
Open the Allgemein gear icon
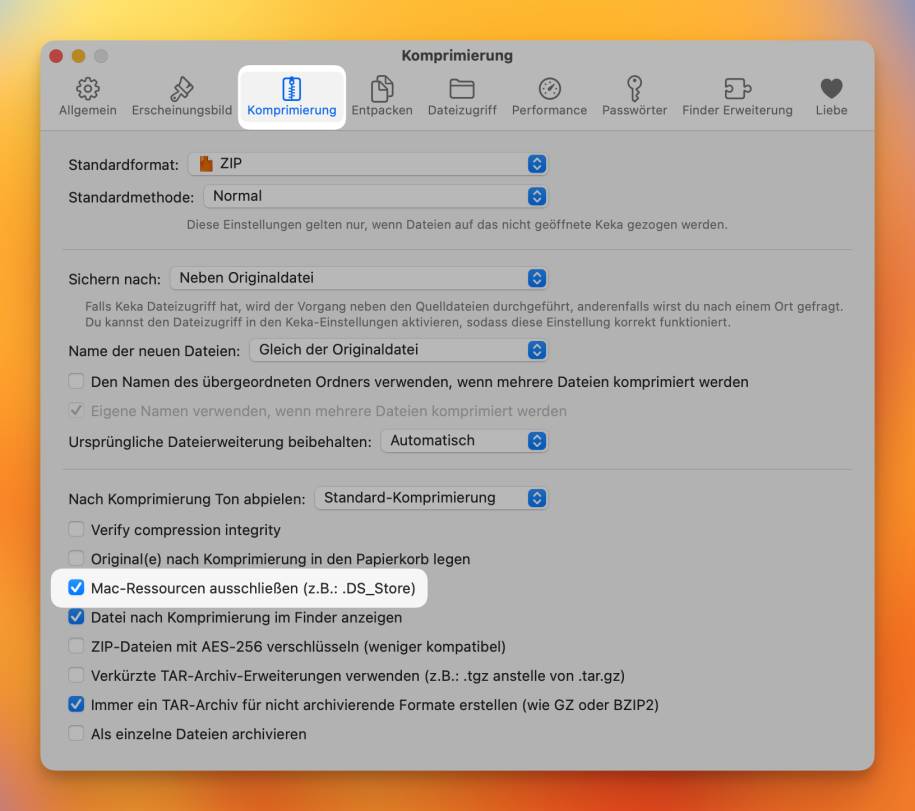pos(88,89)
